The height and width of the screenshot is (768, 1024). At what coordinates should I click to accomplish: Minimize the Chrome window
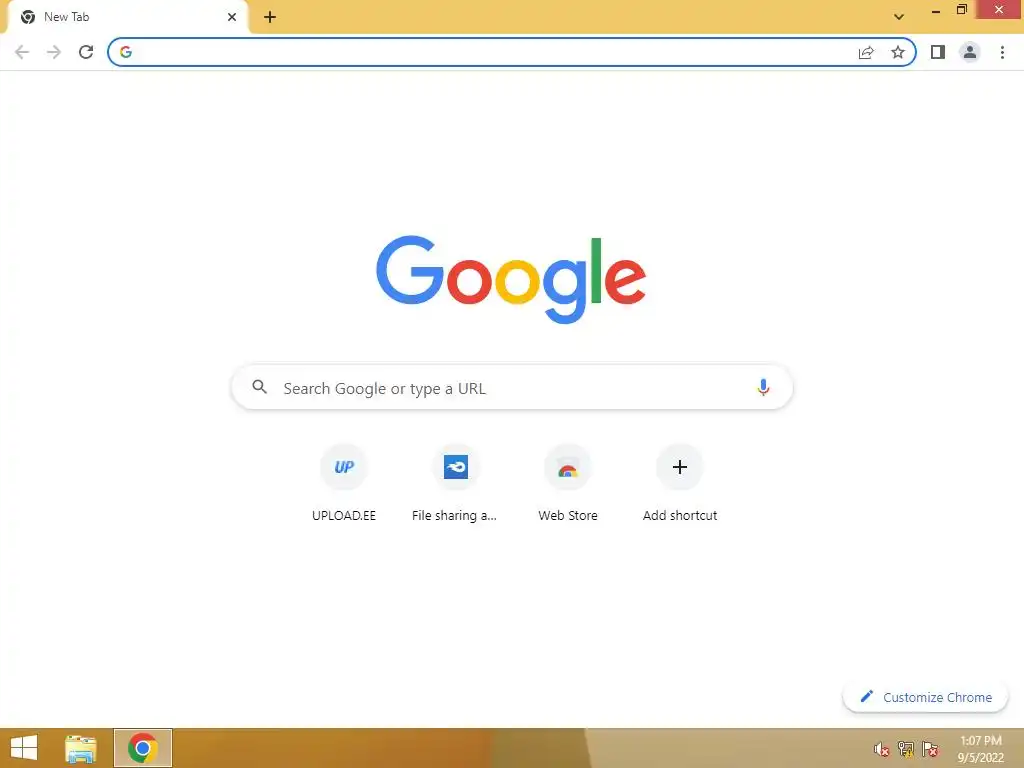[x=936, y=11]
